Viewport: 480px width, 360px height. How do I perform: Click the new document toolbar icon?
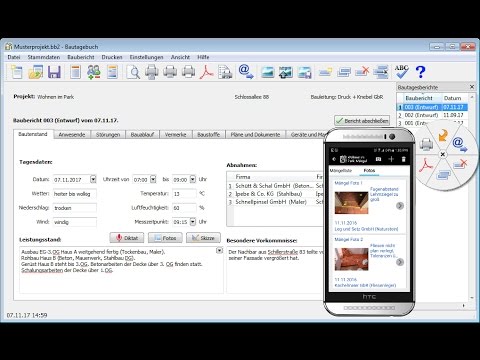click(16, 72)
